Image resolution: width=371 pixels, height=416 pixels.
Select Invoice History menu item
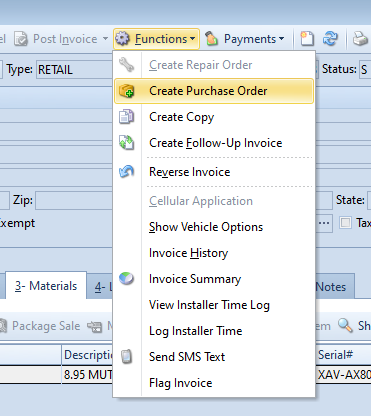click(x=188, y=253)
